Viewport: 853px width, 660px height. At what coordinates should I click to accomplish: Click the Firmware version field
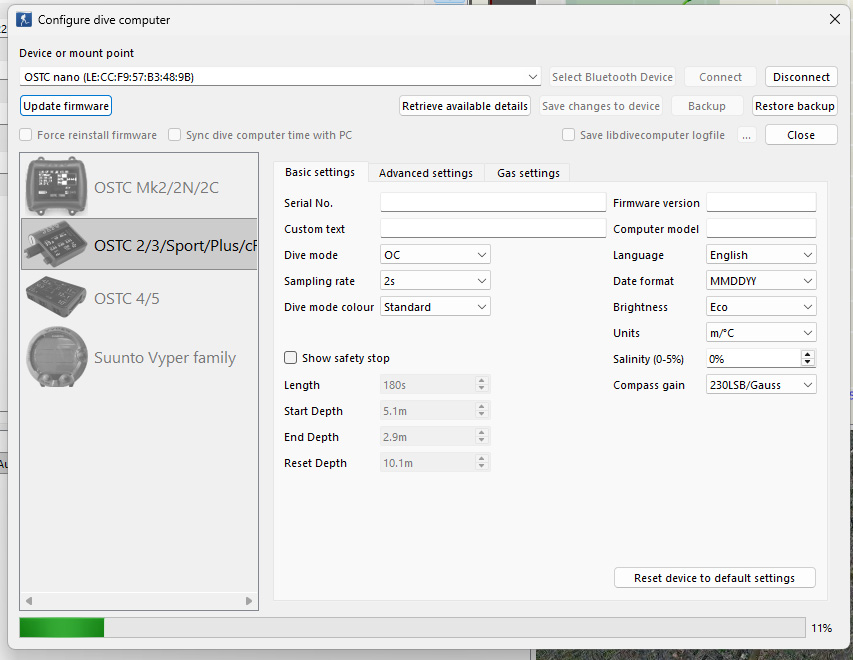[761, 202]
